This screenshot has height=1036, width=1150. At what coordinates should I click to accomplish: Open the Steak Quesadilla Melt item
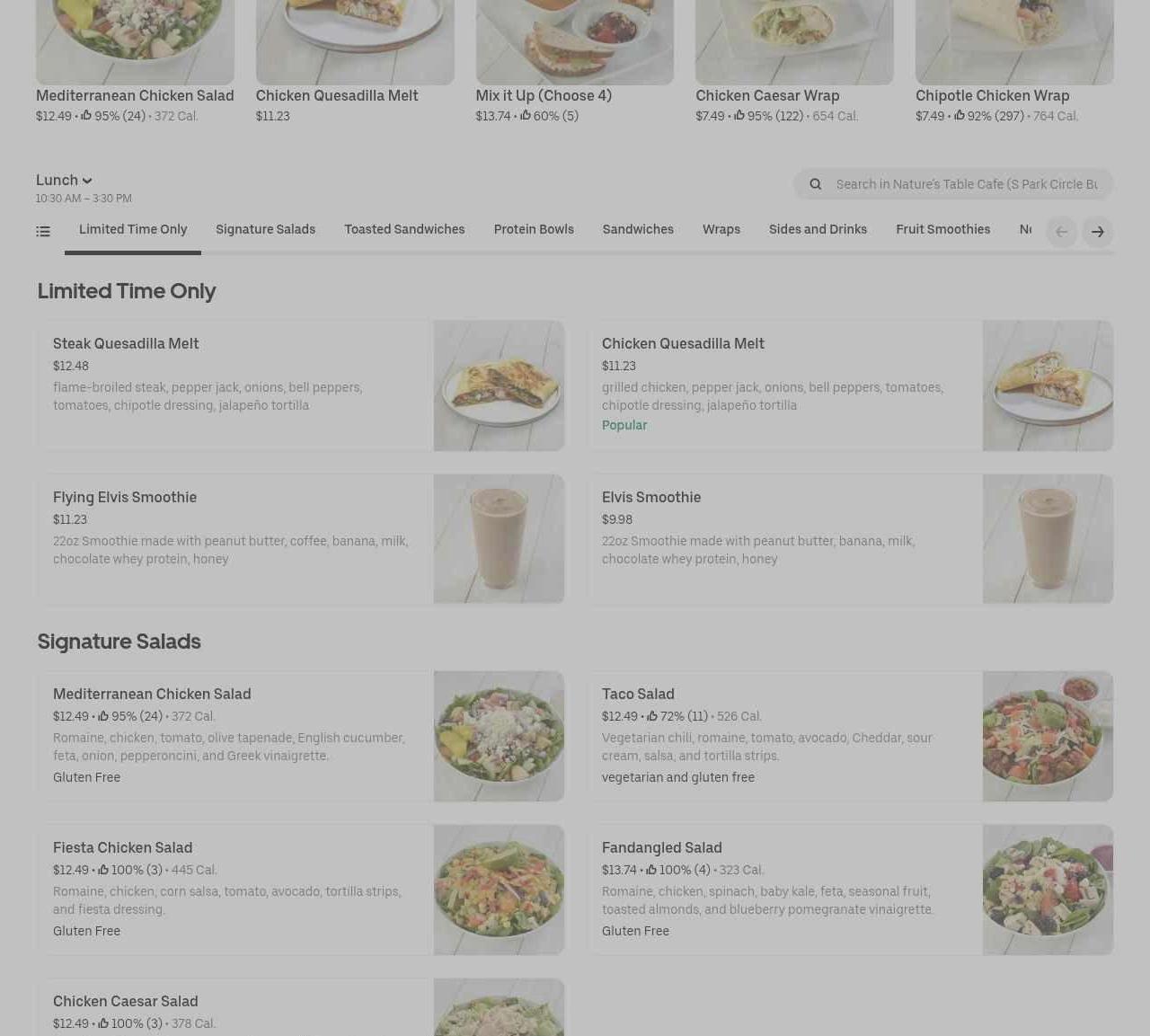click(x=301, y=385)
